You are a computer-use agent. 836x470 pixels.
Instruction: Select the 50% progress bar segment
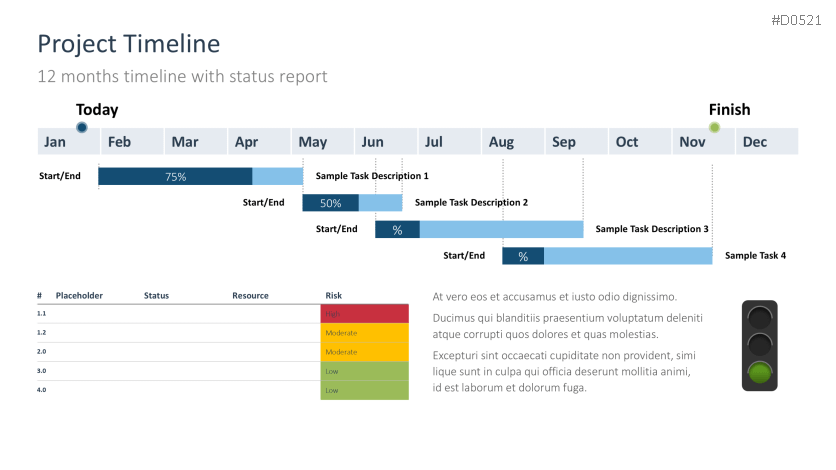[x=330, y=203]
